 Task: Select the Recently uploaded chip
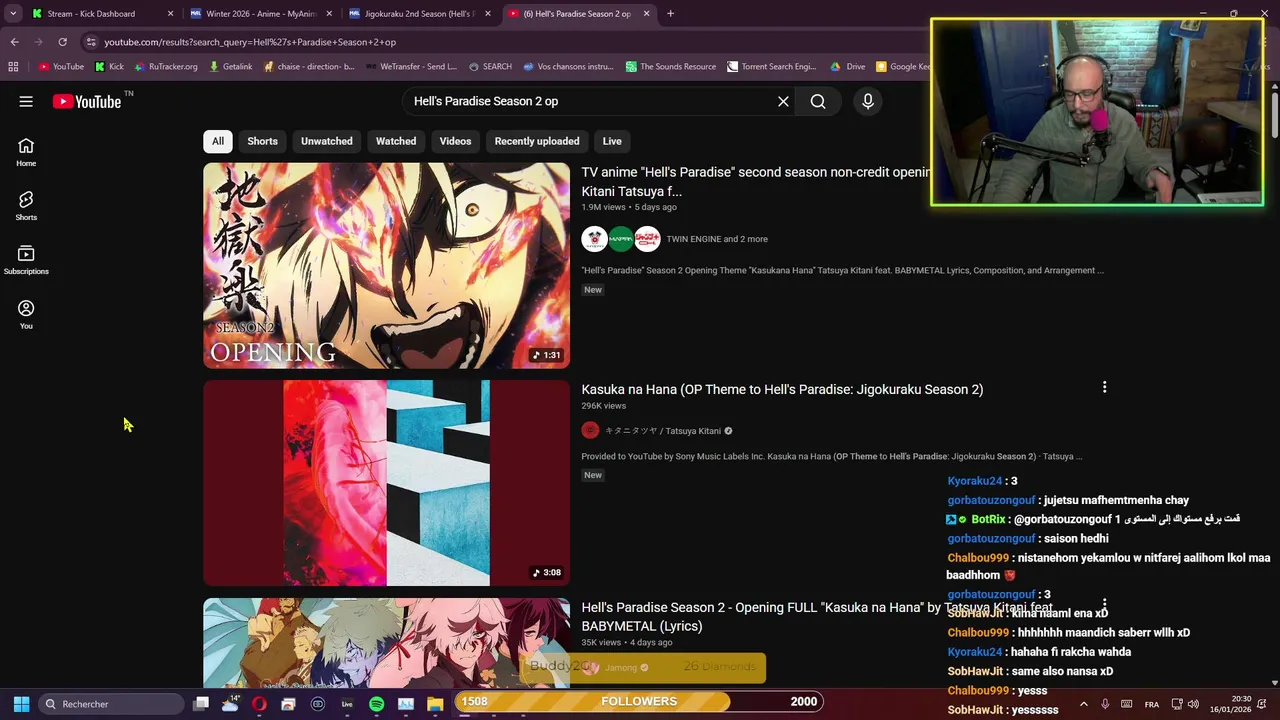tap(537, 141)
